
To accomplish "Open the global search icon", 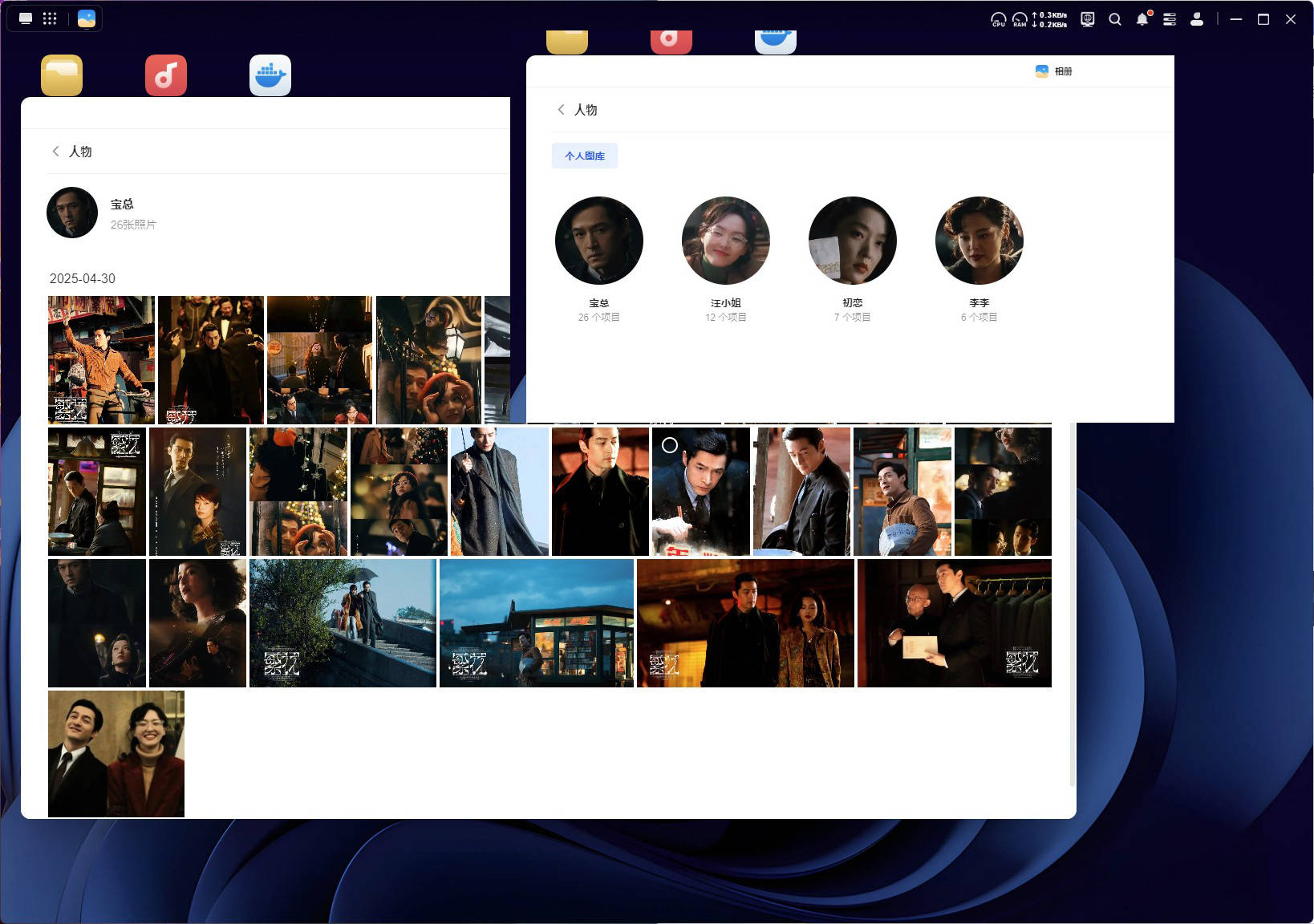I will click(x=1115, y=19).
